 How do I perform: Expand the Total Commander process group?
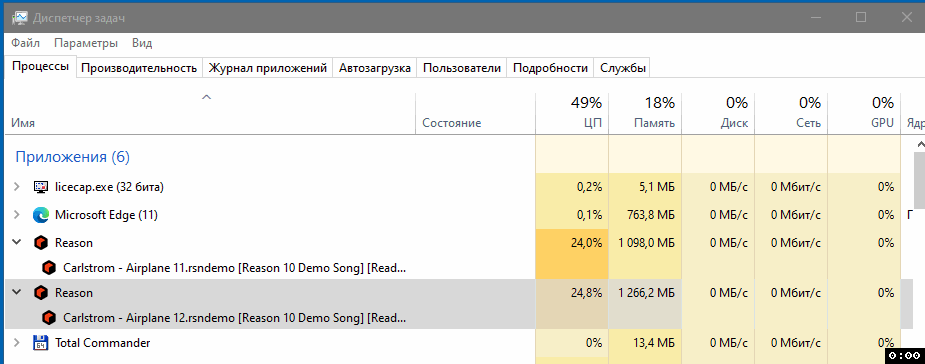click(17, 343)
